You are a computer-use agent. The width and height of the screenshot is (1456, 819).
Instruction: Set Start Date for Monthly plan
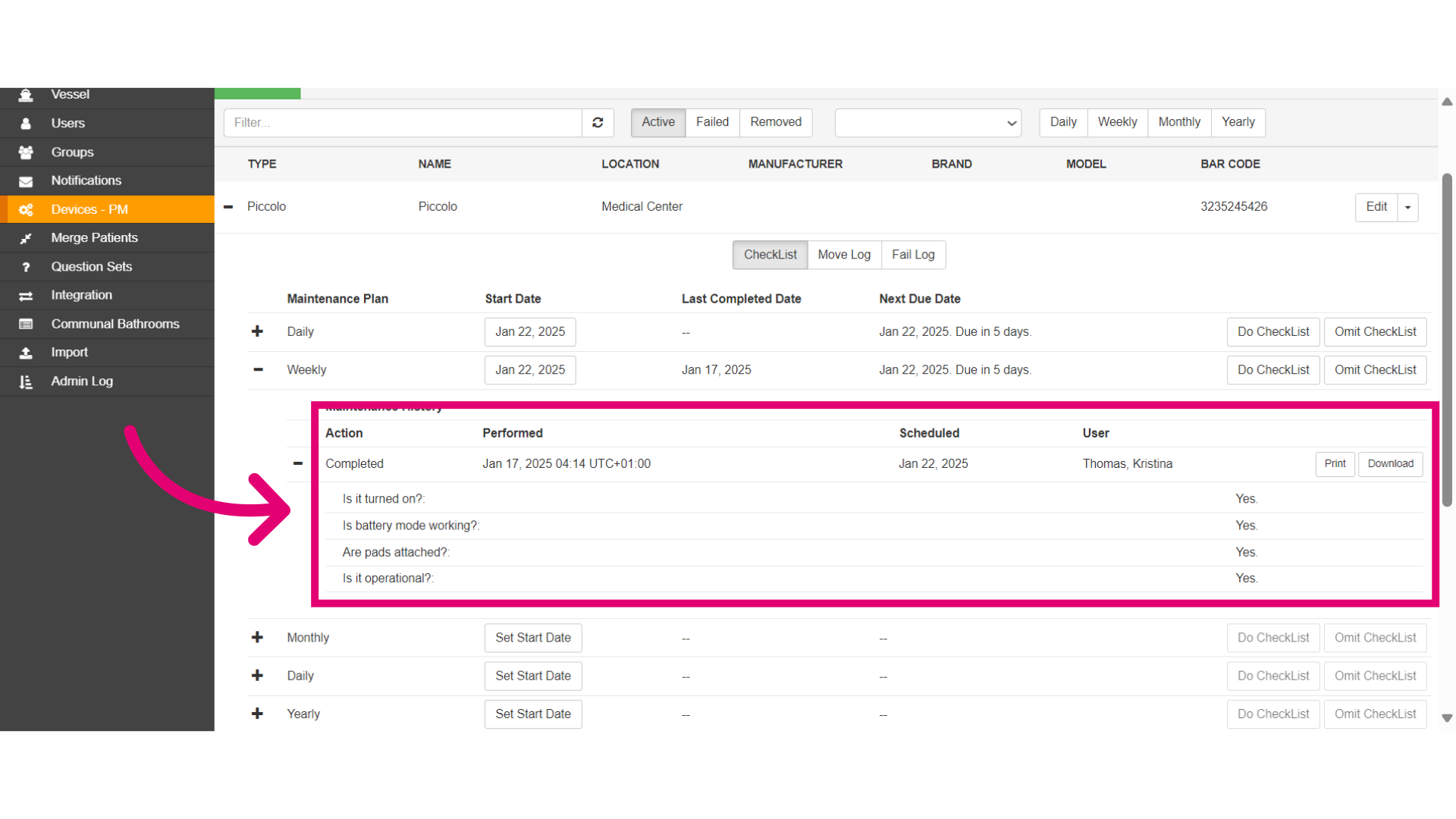tap(533, 638)
